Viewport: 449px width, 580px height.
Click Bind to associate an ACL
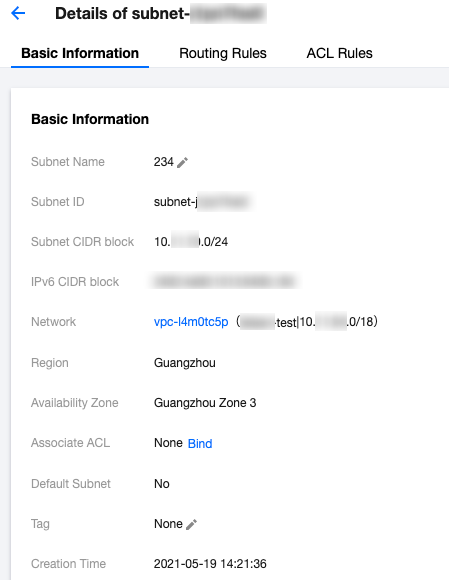click(200, 444)
